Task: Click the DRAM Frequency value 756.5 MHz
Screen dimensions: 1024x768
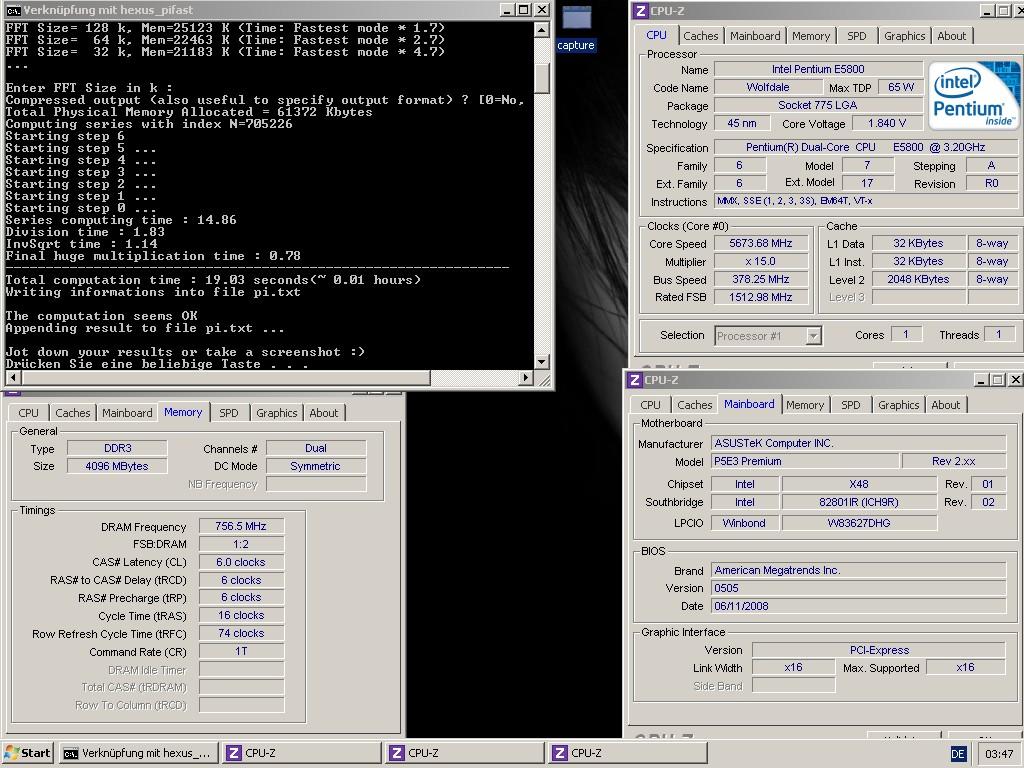Action: 241,526
